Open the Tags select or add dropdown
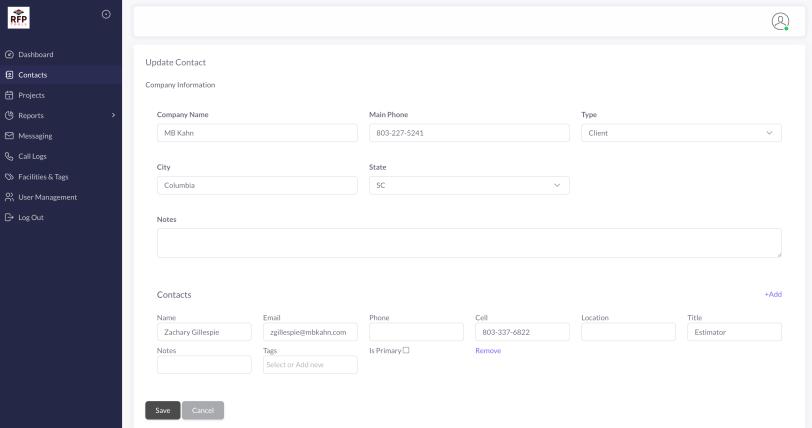The height and width of the screenshot is (428, 812). click(x=310, y=365)
